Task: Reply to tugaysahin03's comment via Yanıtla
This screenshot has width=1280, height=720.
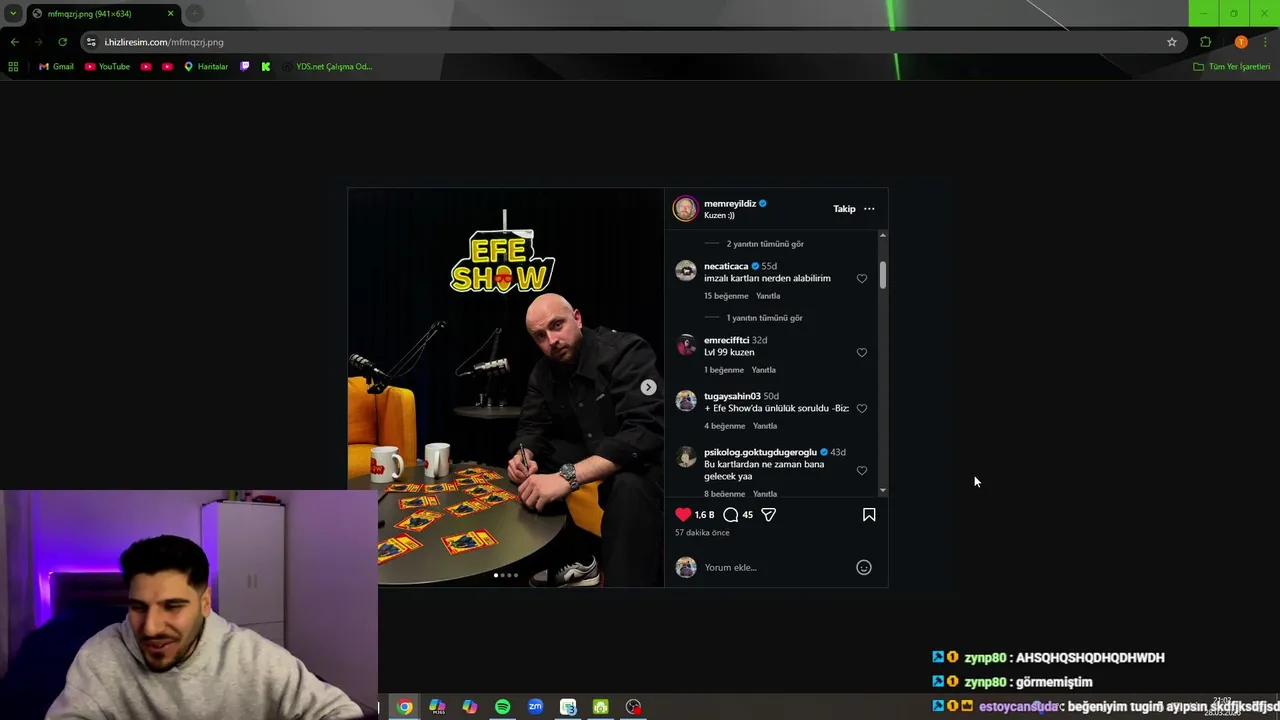Action: click(765, 426)
